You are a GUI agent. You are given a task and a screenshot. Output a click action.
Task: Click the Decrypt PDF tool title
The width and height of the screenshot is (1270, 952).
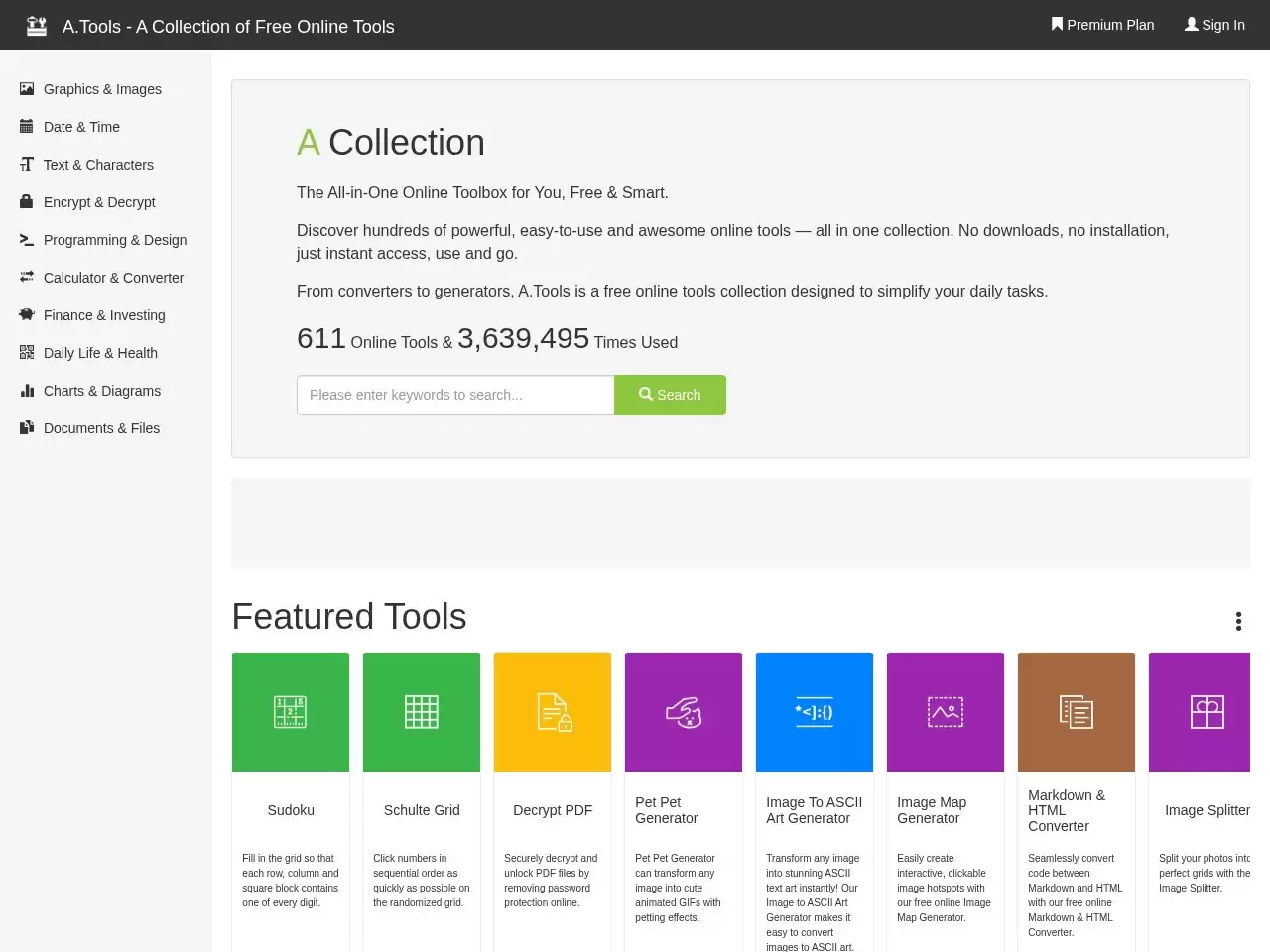click(x=553, y=810)
